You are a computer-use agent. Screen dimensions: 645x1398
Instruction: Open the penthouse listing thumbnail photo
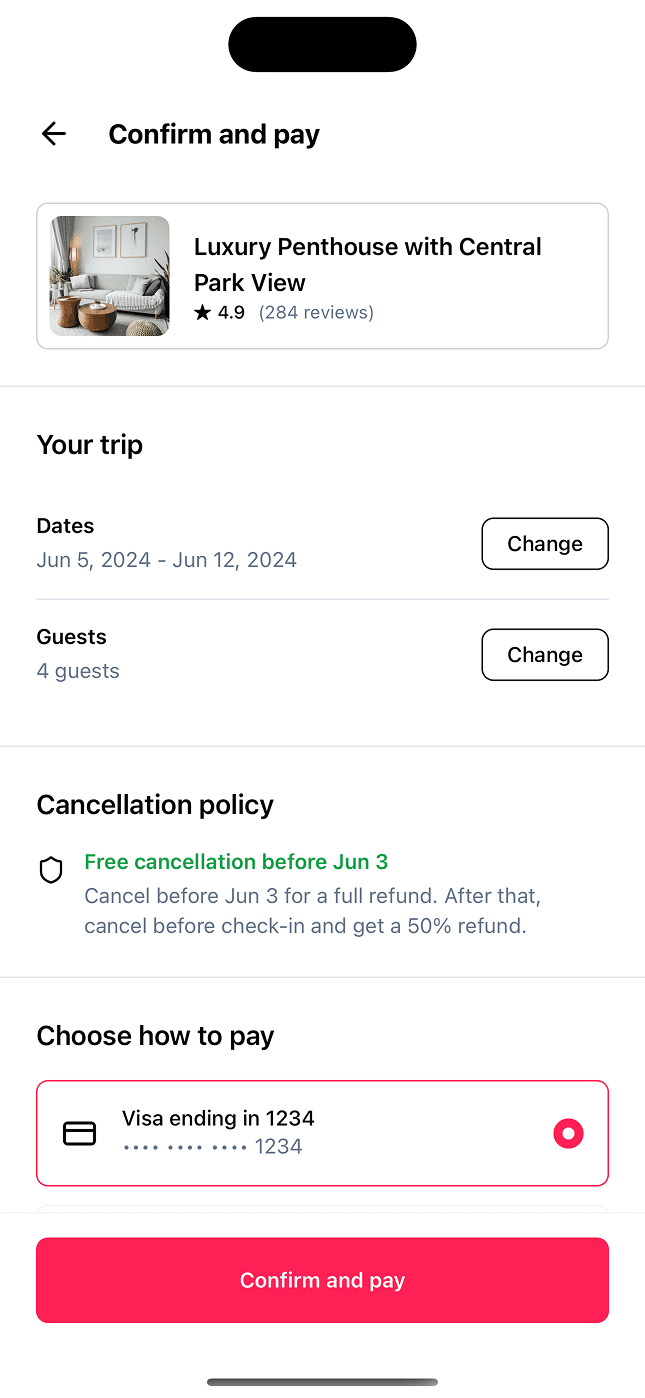[x=110, y=276]
